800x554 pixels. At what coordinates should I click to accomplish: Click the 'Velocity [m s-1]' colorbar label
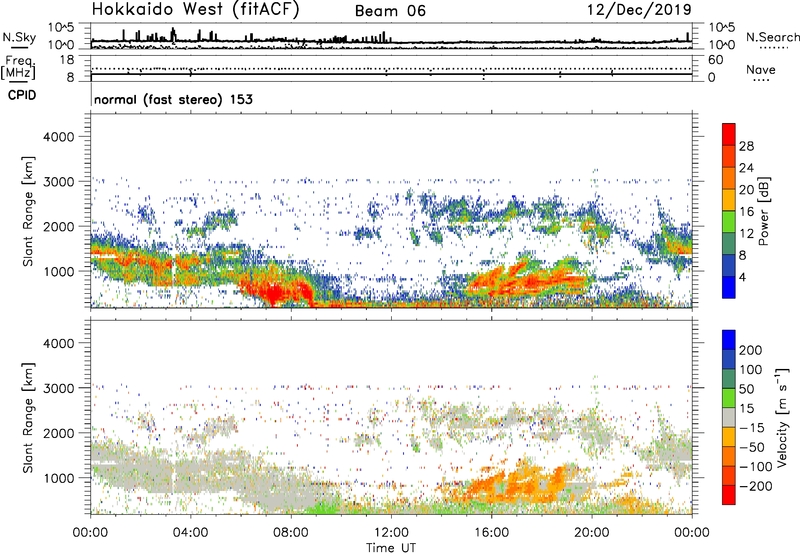point(782,417)
